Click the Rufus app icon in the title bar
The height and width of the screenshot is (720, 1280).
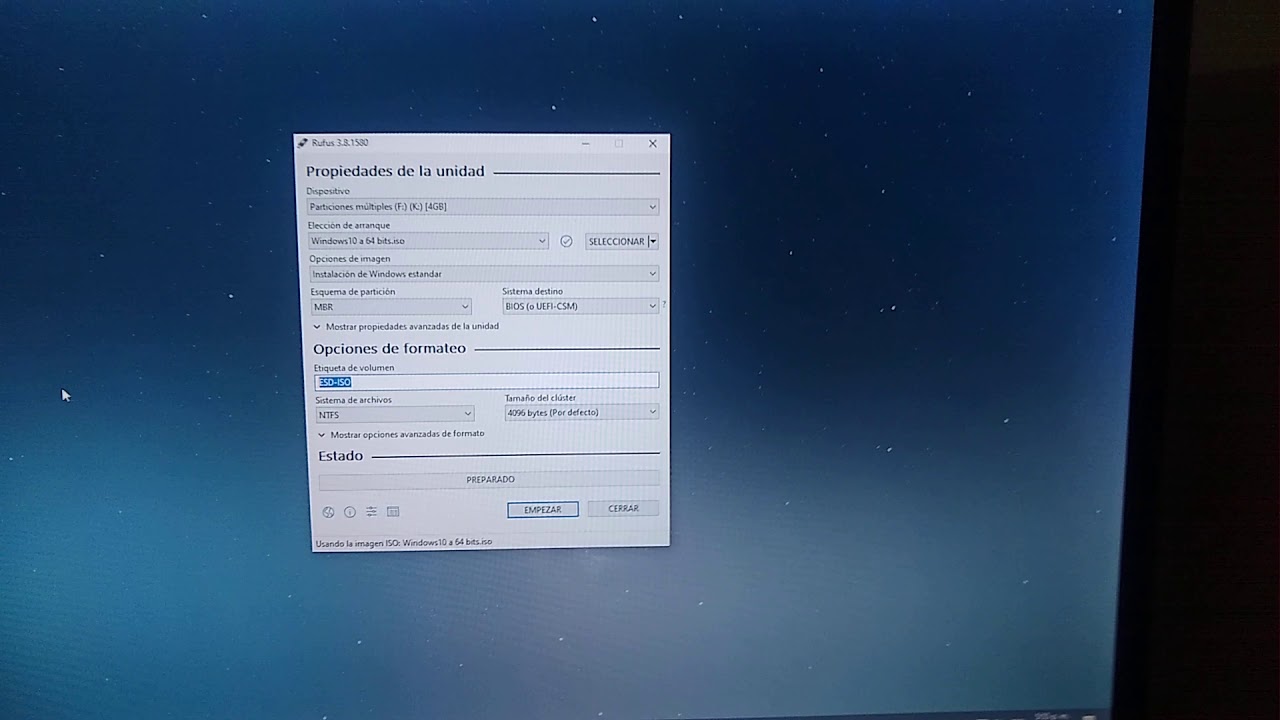(303, 143)
